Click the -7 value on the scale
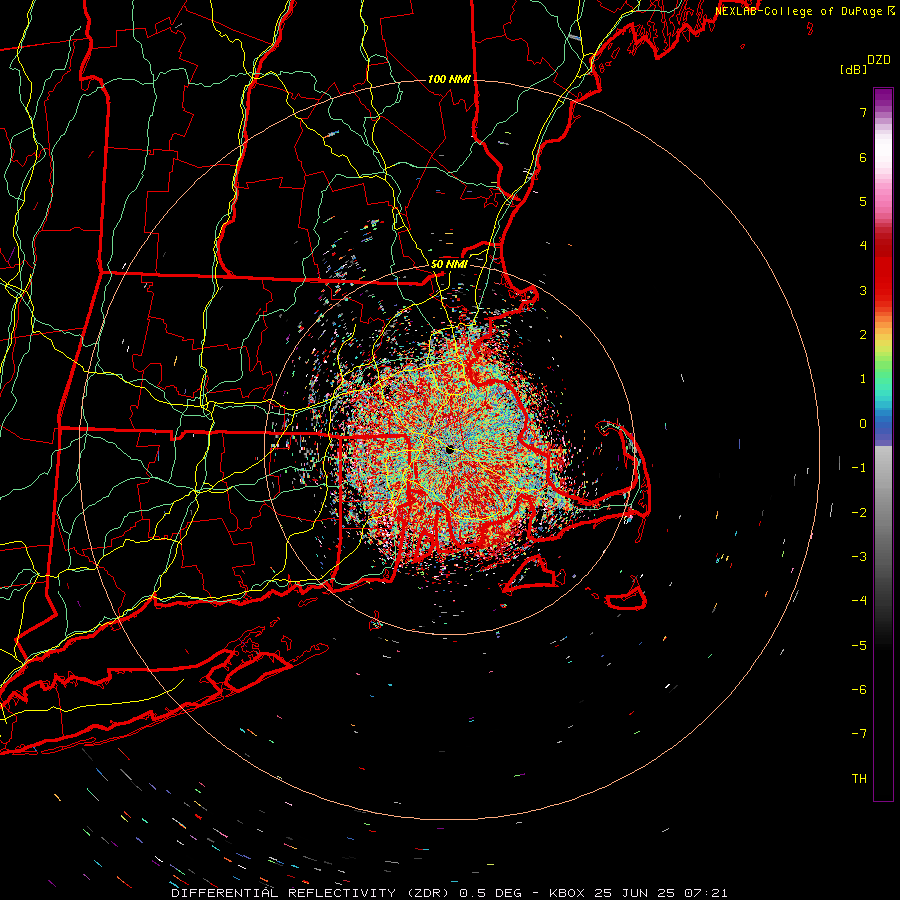The width and height of the screenshot is (900, 900). 859,734
